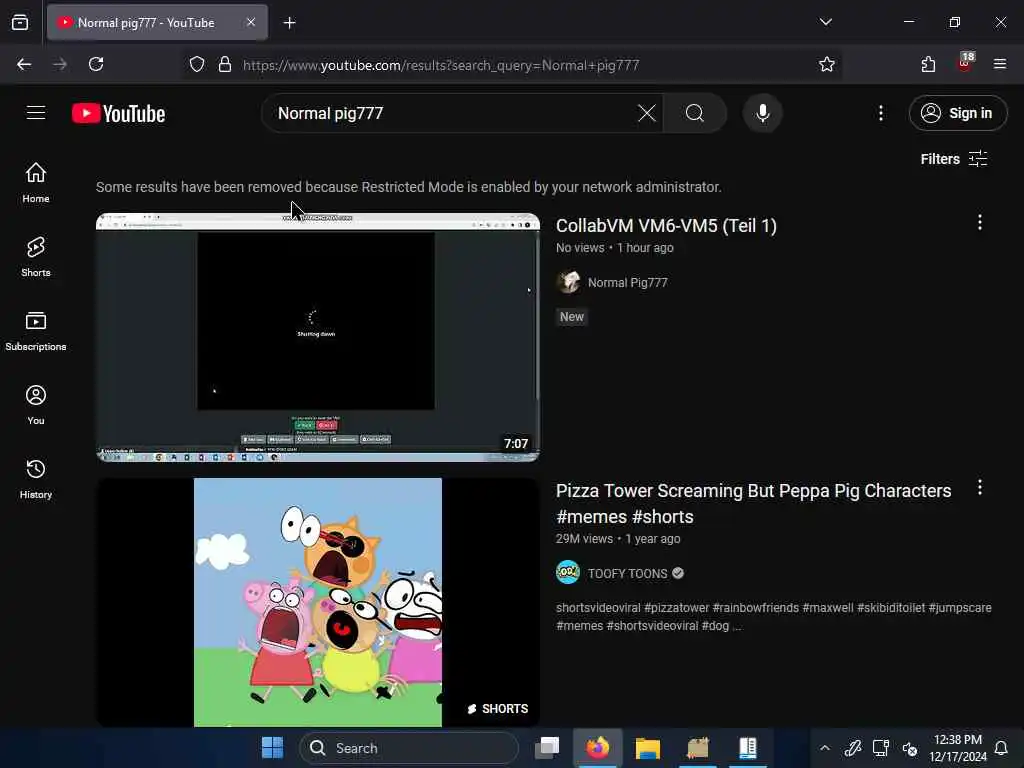
Task: Visit the Normal Pig777 channel link
Action: pyautogui.click(x=627, y=282)
